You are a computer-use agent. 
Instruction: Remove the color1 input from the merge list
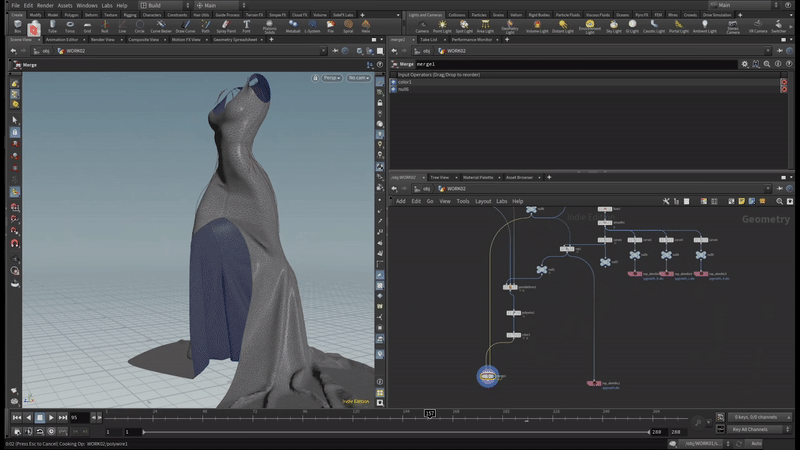click(x=783, y=82)
